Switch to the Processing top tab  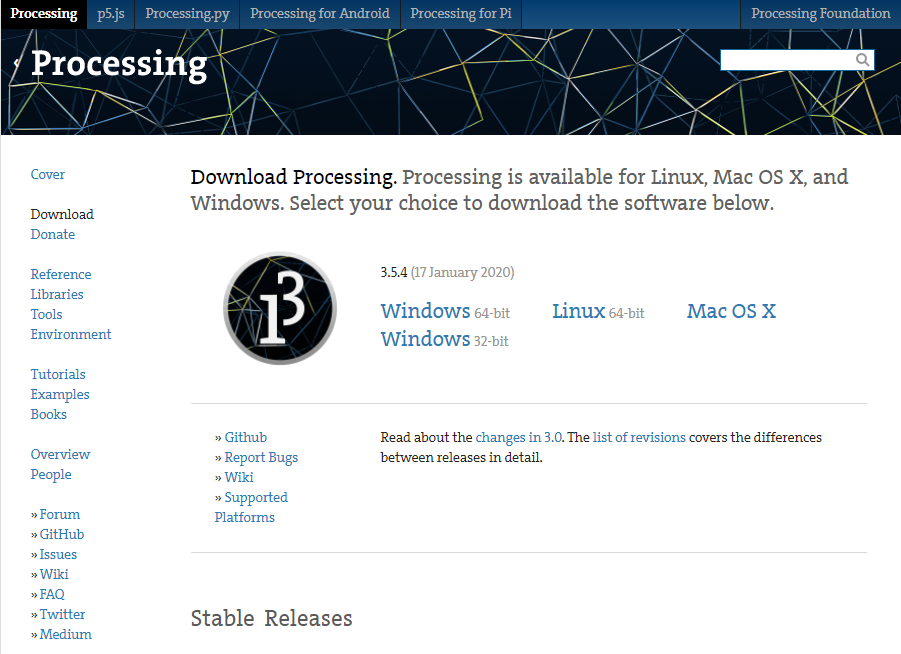pyautogui.click(x=44, y=14)
